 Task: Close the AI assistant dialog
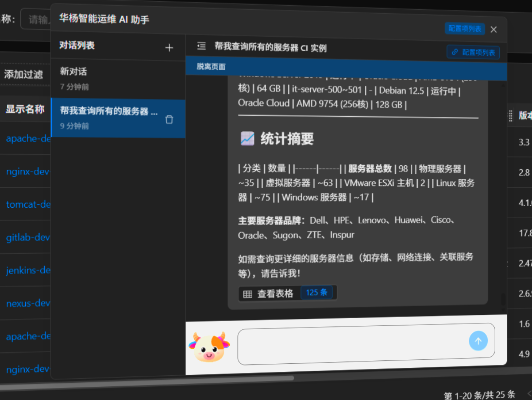(494, 30)
